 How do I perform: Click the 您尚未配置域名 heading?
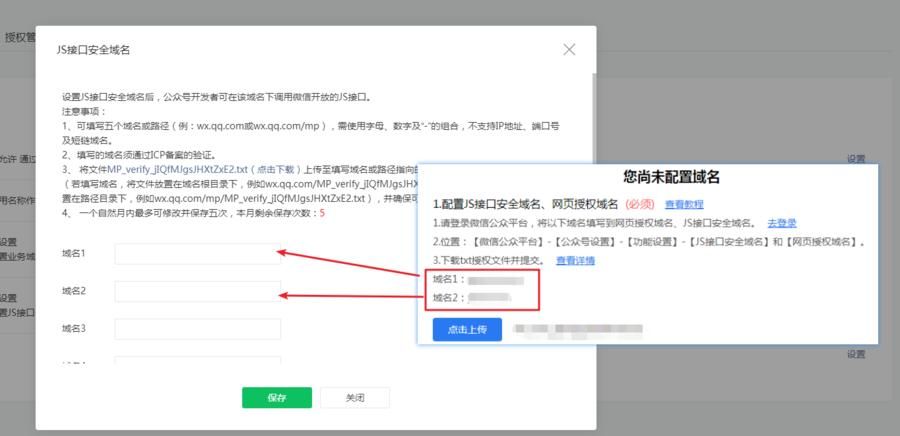(x=671, y=177)
